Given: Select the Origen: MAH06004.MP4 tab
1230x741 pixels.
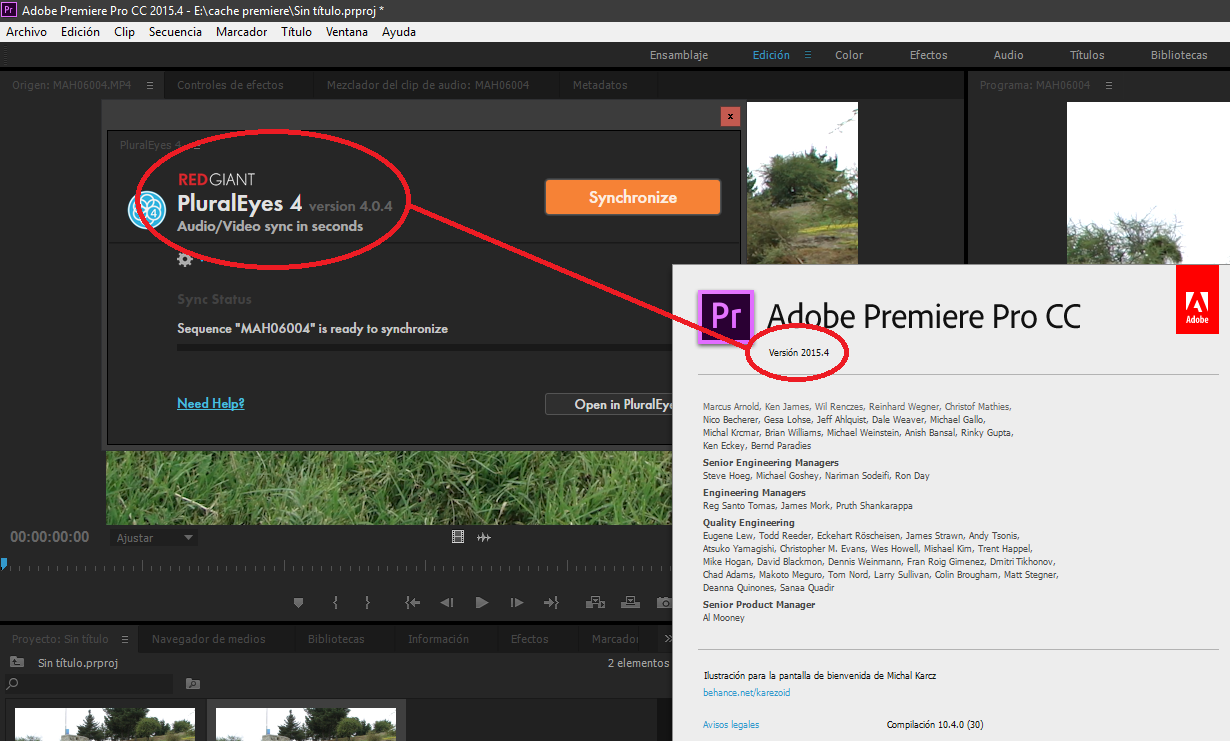Looking at the screenshot, I should (x=72, y=85).
